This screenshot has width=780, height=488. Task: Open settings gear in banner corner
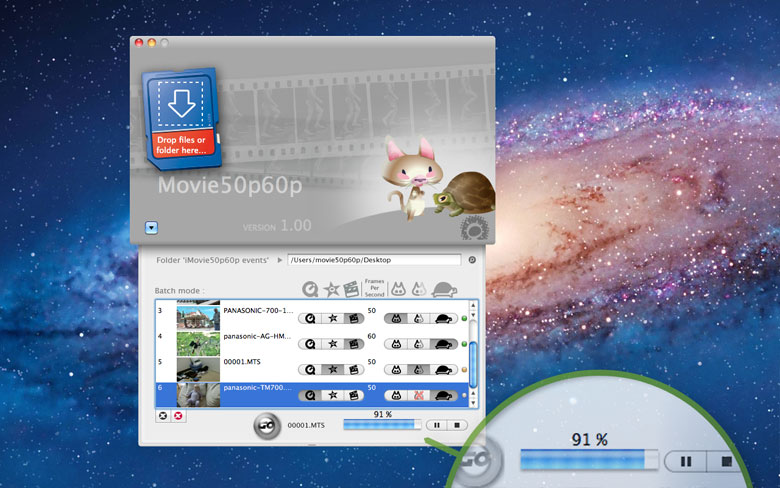click(x=475, y=229)
